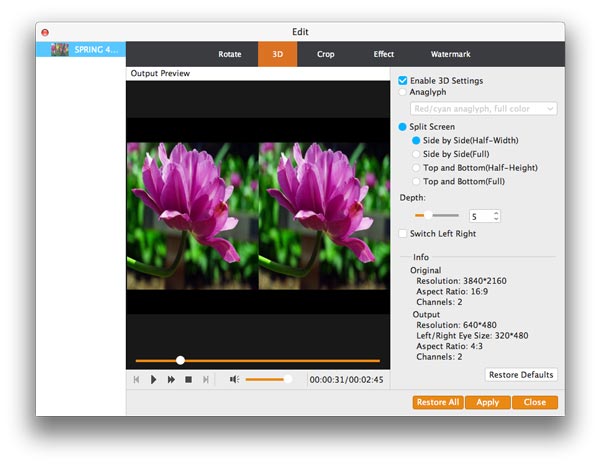Adjust the Depth slider handle
The height and width of the screenshot is (465, 600).
coord(428,215)
